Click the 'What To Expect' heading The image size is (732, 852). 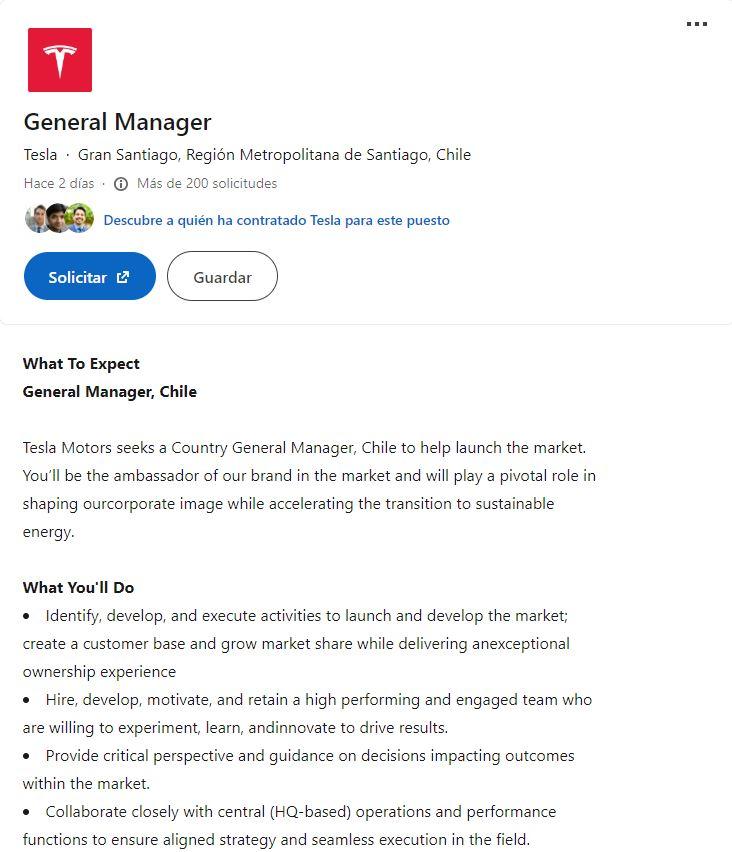pyautogui.click(x=81, y=364)
